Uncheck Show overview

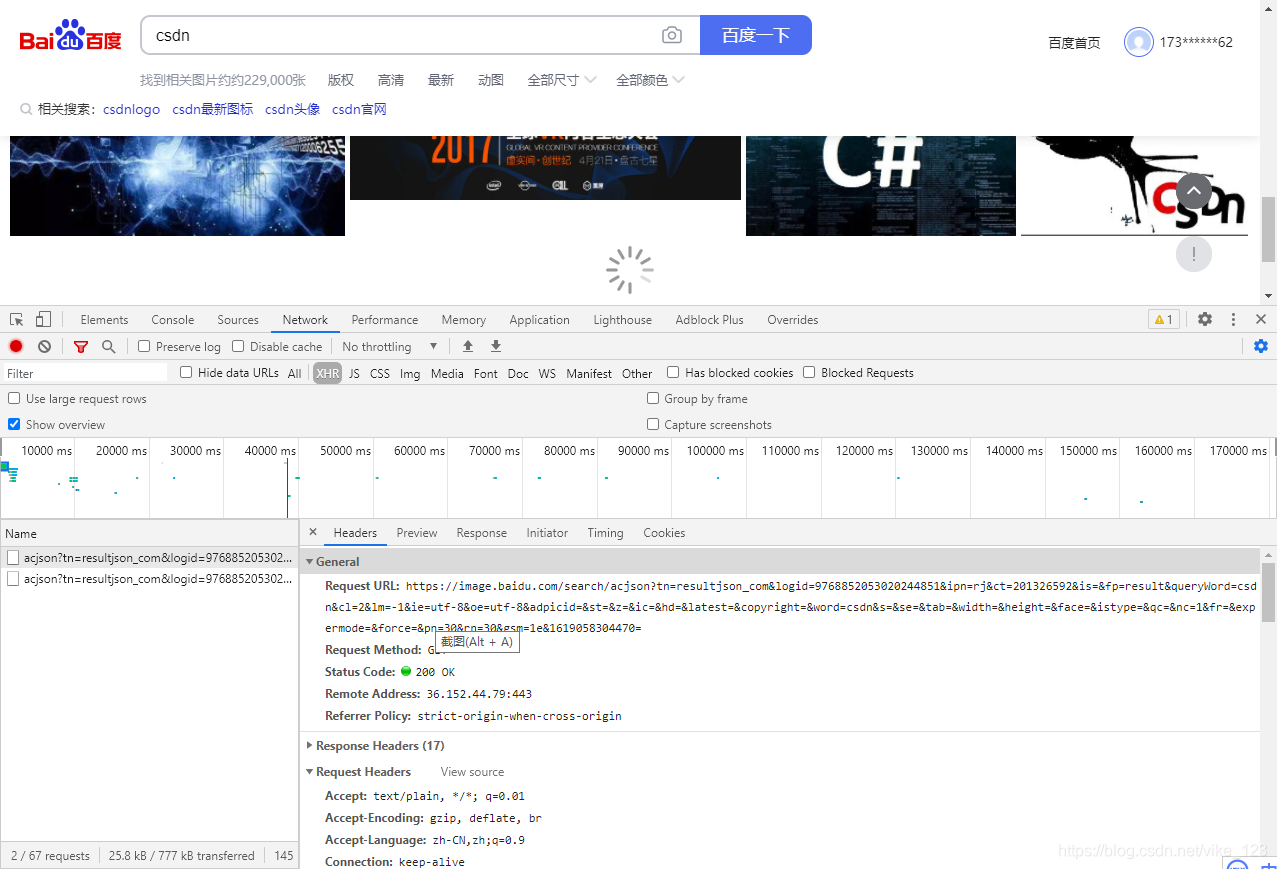click(14, 424)
